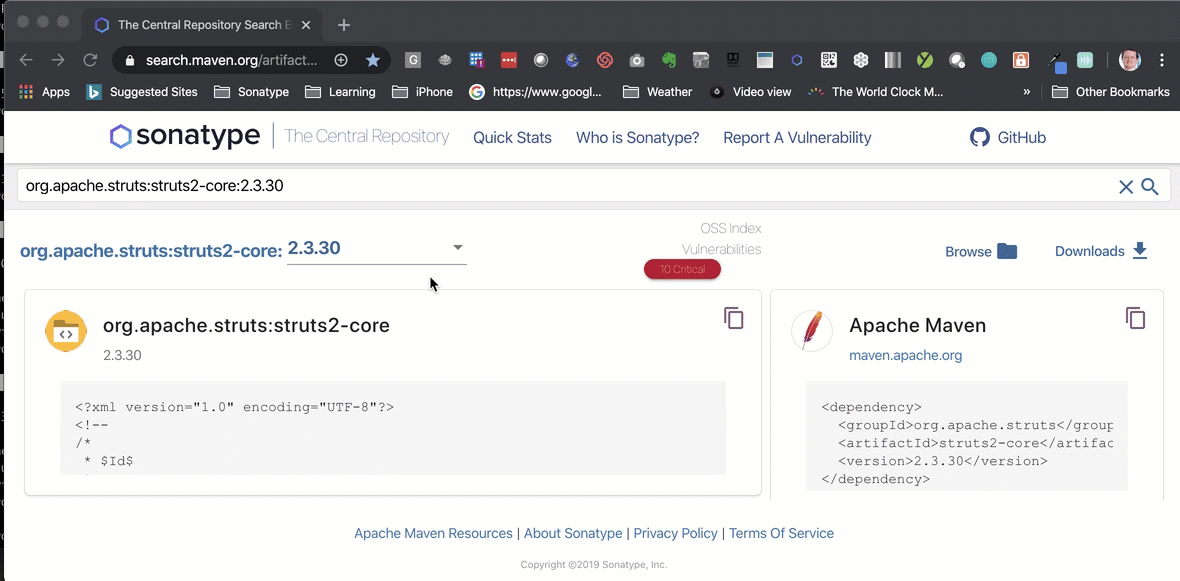Open the About Sonatype footer link
Image resolution: width=1180 pixels, height=581 pixels.
(573, 534)
